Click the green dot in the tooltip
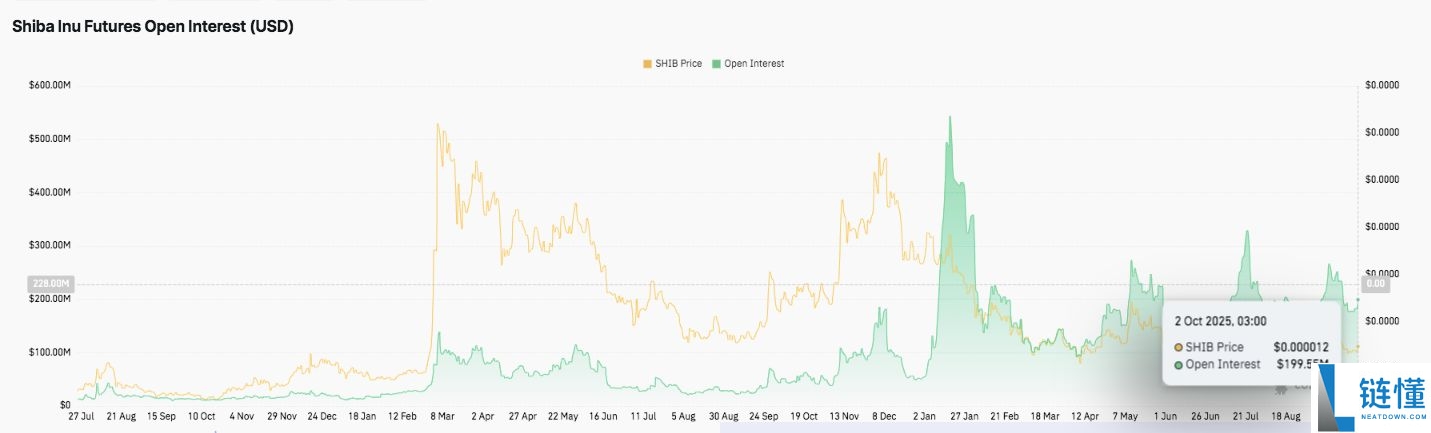 [x=1179, y=364]
